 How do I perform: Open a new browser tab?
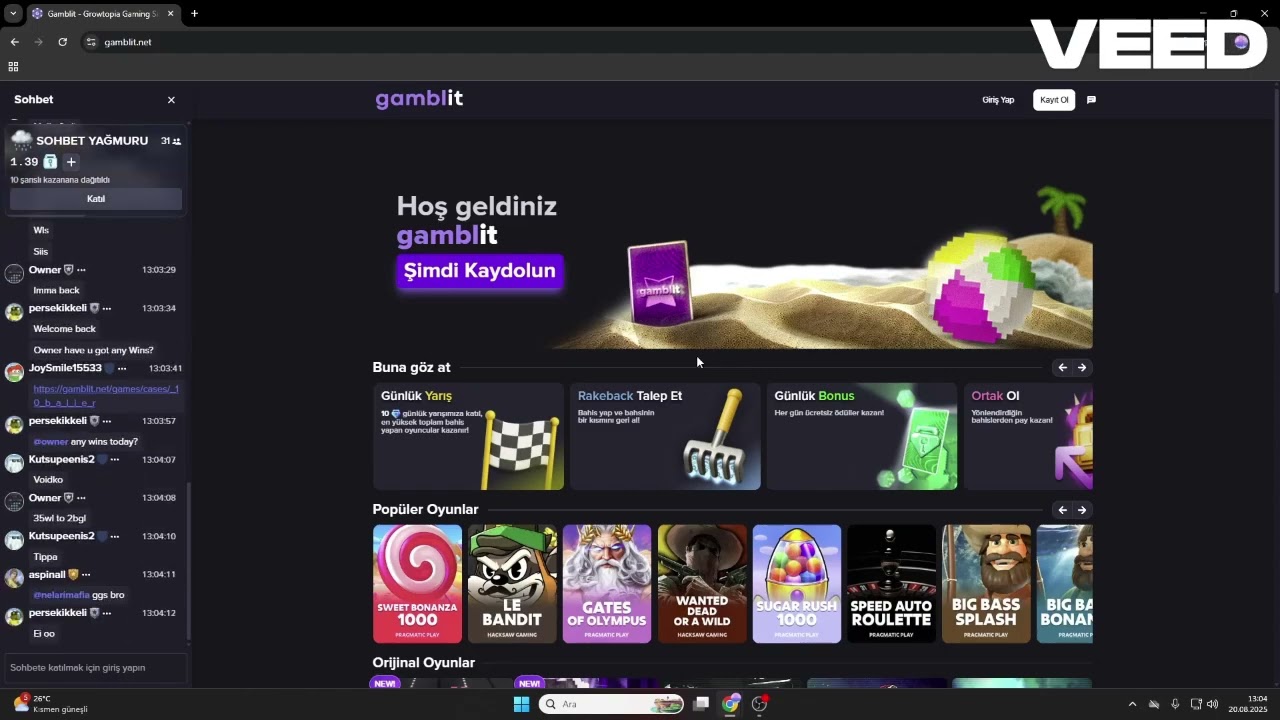pyautogui.click(x=194, y=13)
